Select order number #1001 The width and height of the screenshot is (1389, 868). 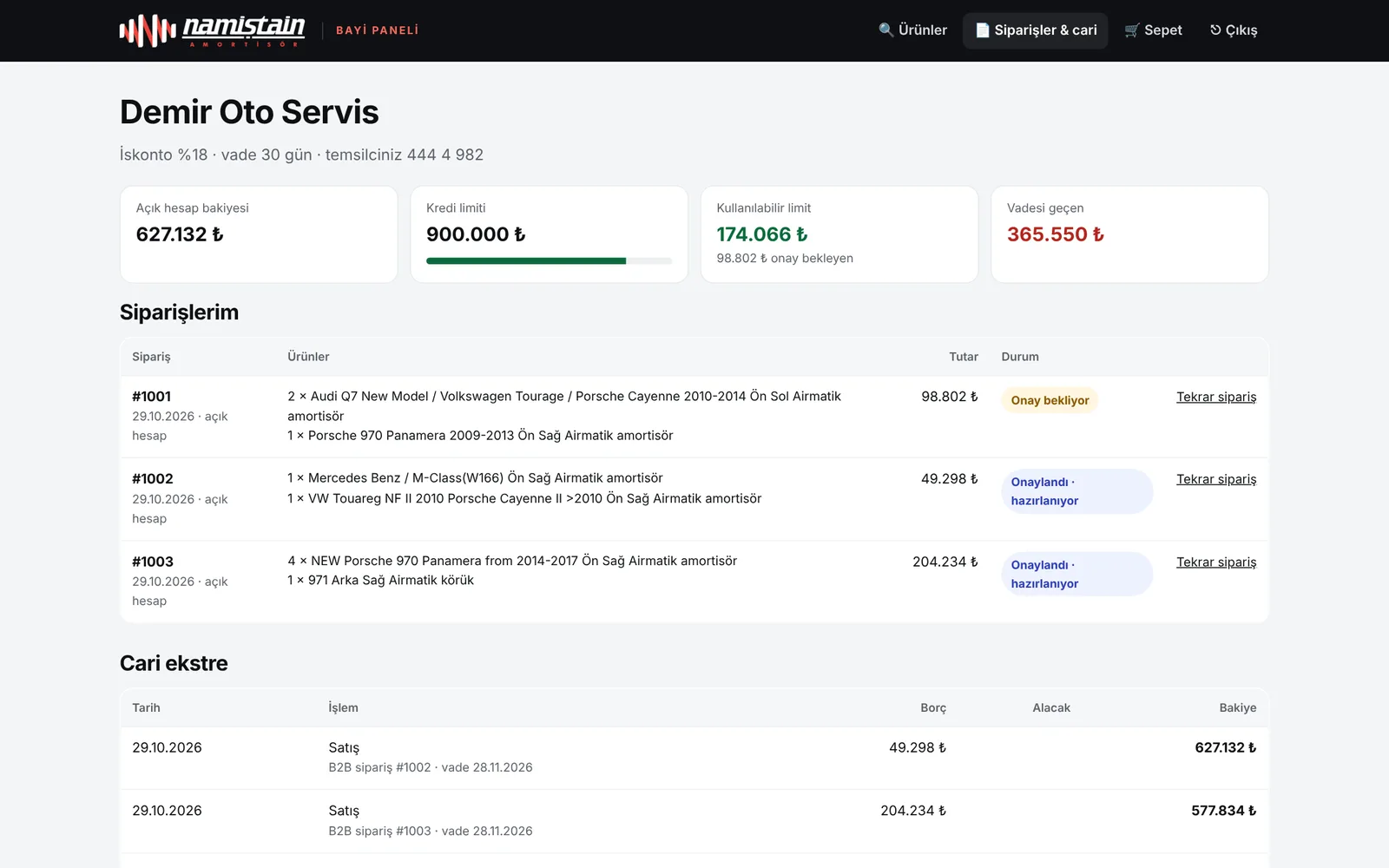(152, 397)
